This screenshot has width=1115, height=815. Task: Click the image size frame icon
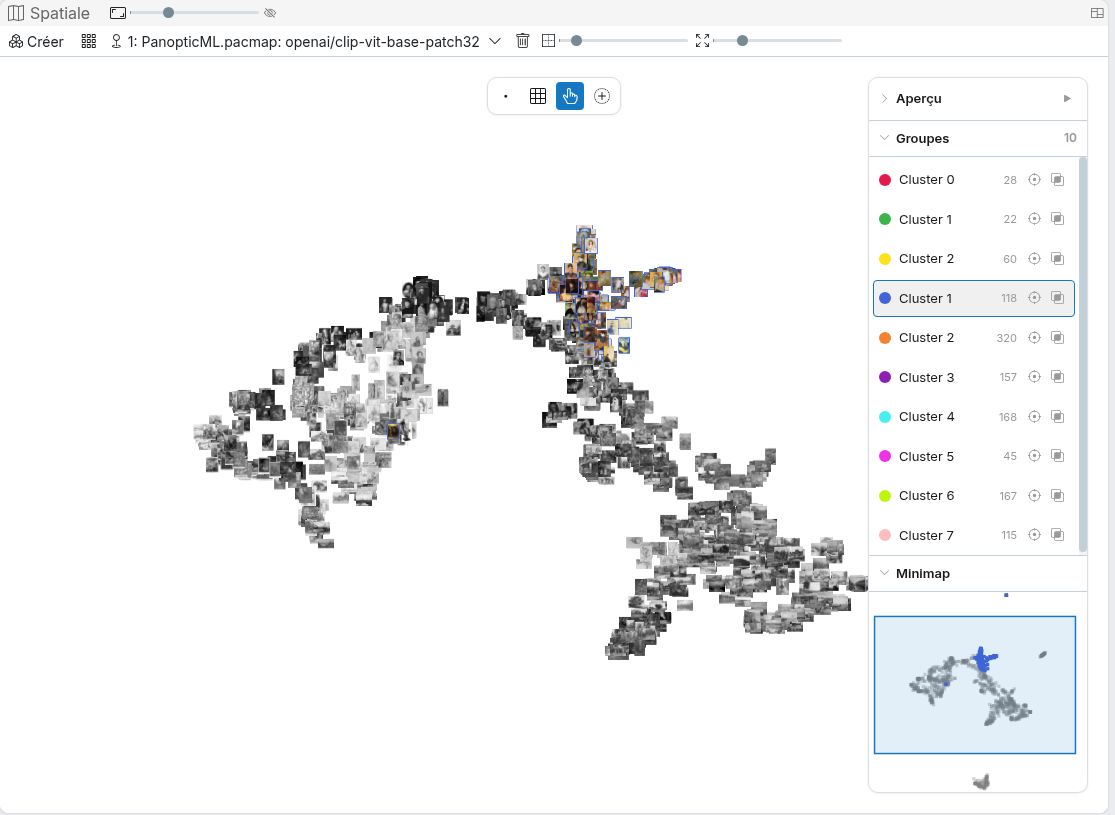[118, 13]
